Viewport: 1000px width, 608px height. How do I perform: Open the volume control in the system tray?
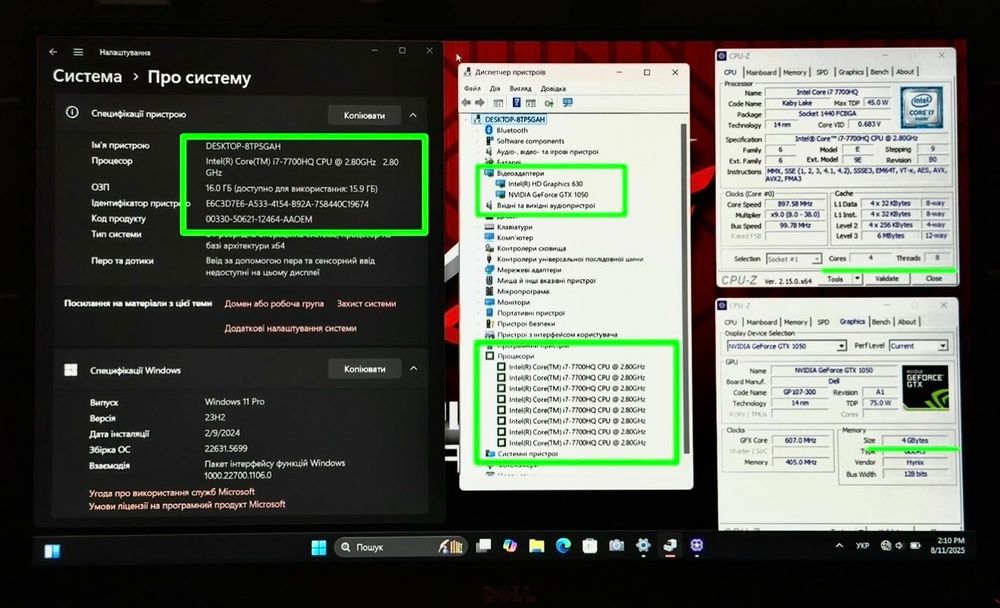point(899,545)
